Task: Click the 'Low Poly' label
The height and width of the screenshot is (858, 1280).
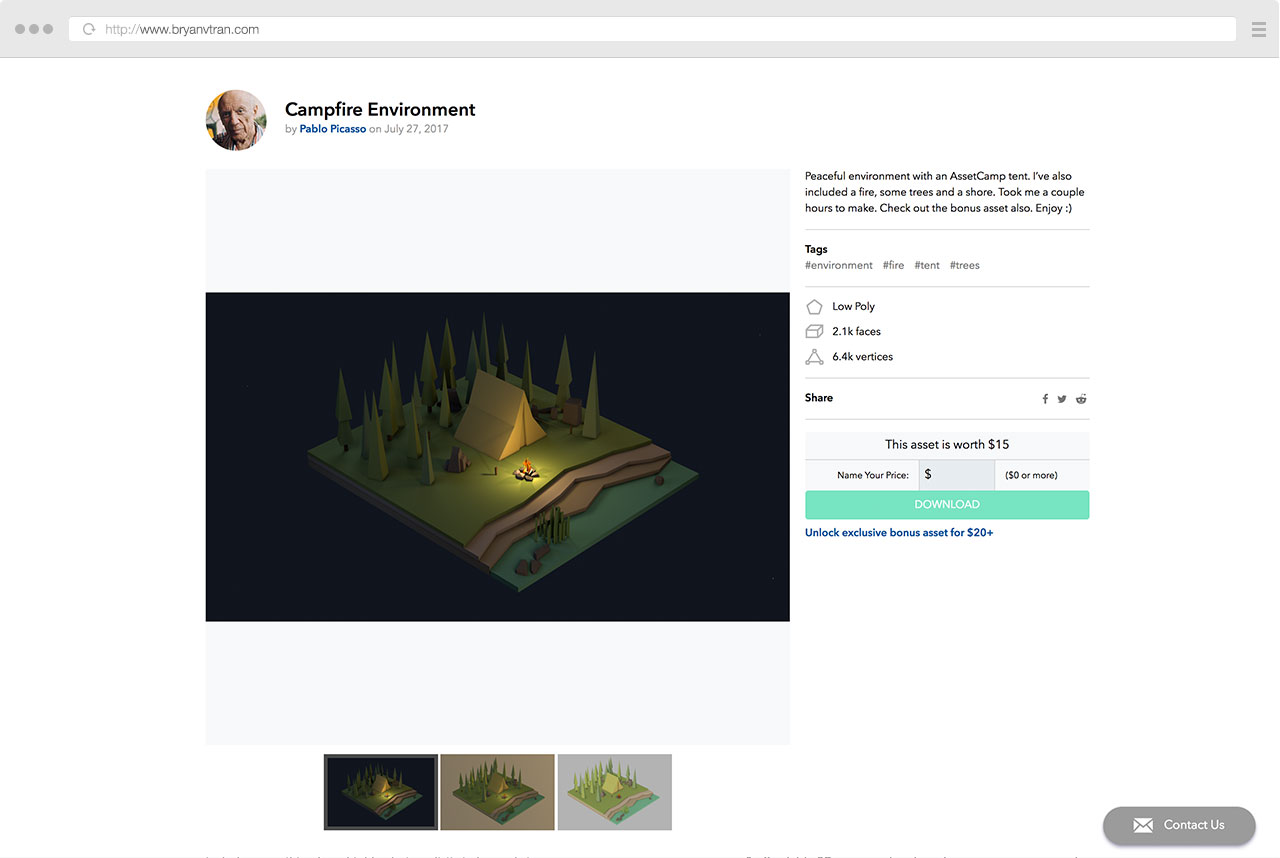Action: 853,307
